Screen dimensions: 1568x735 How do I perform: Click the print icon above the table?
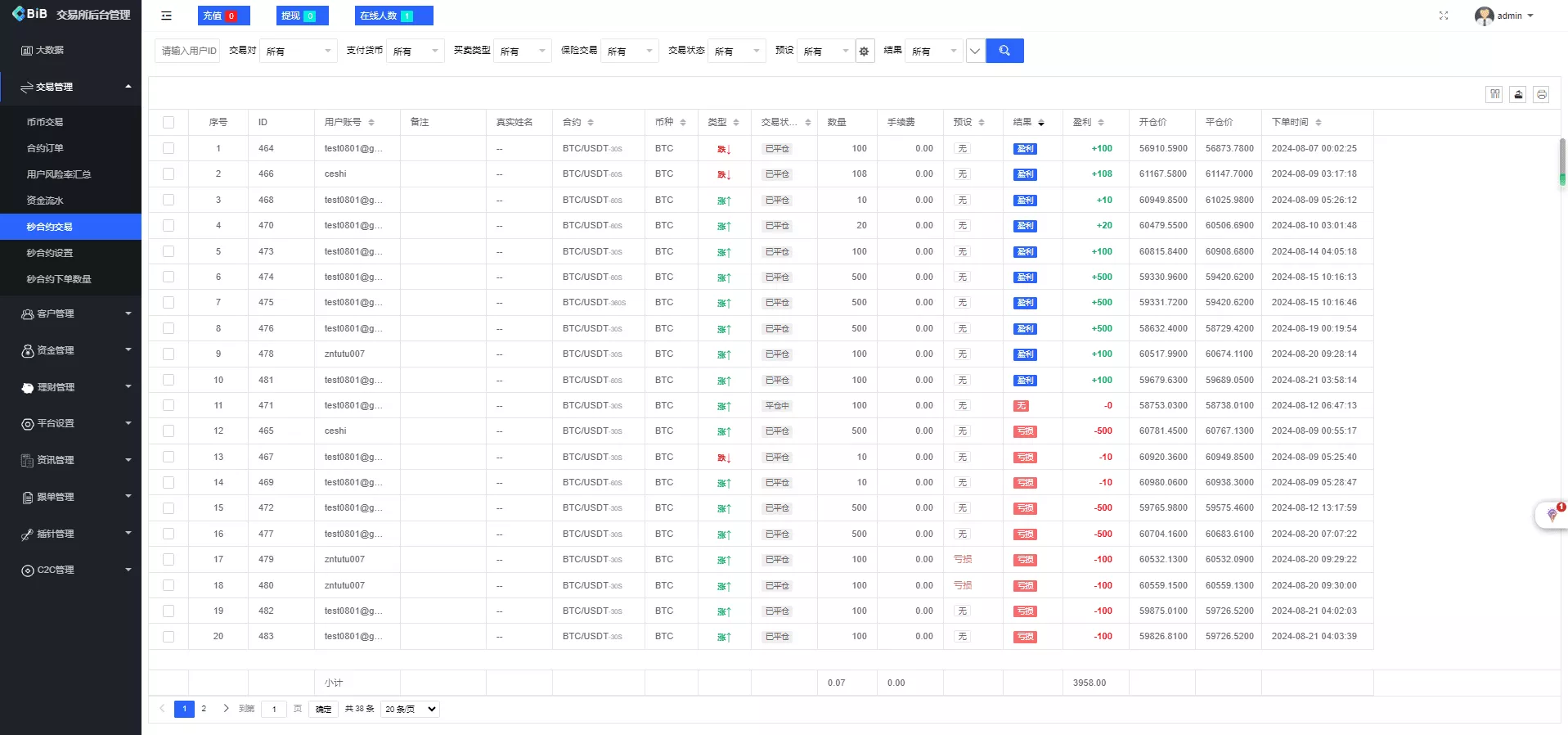point(1541,94)
